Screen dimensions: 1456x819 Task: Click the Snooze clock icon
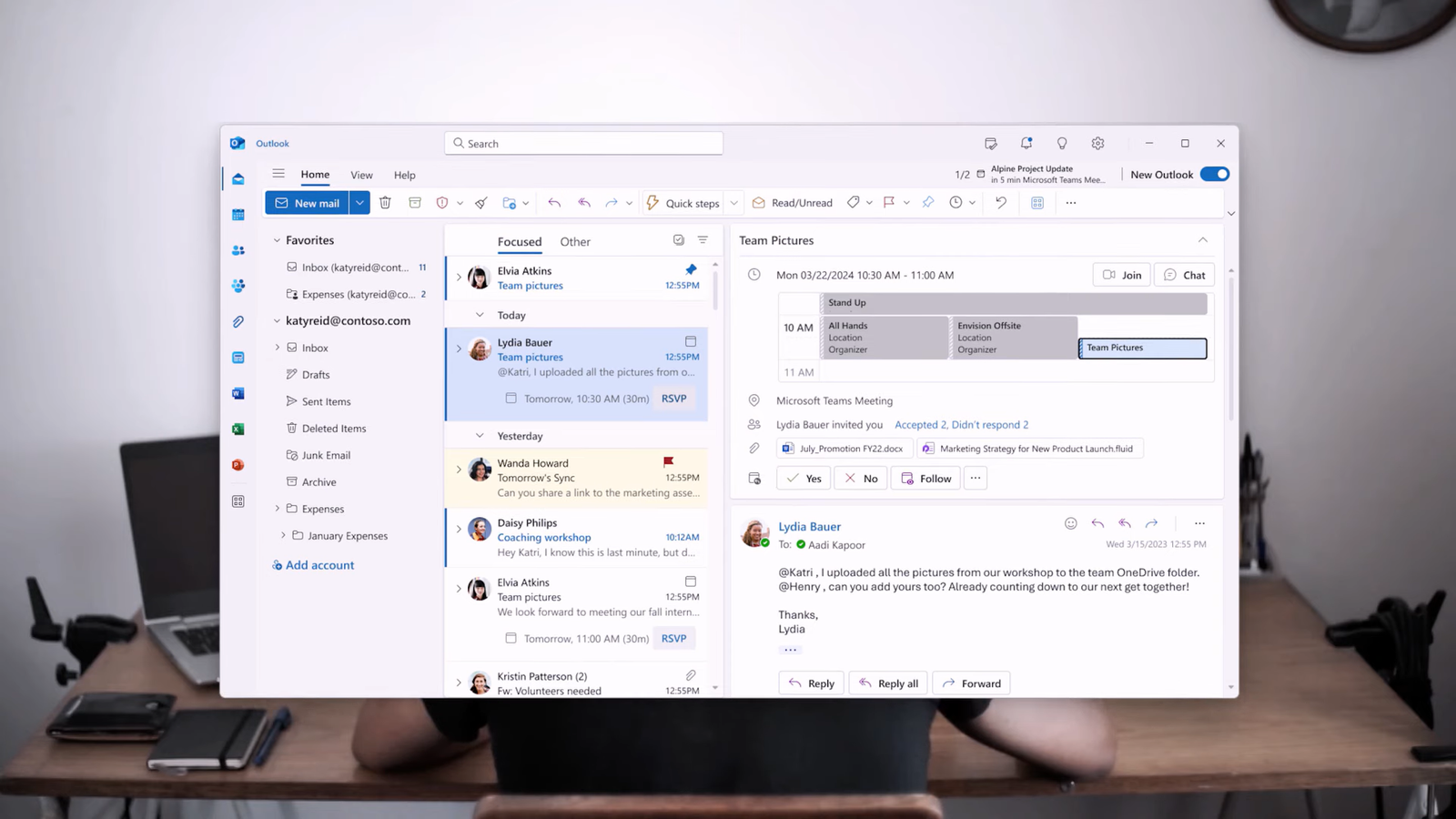point(957,202)
